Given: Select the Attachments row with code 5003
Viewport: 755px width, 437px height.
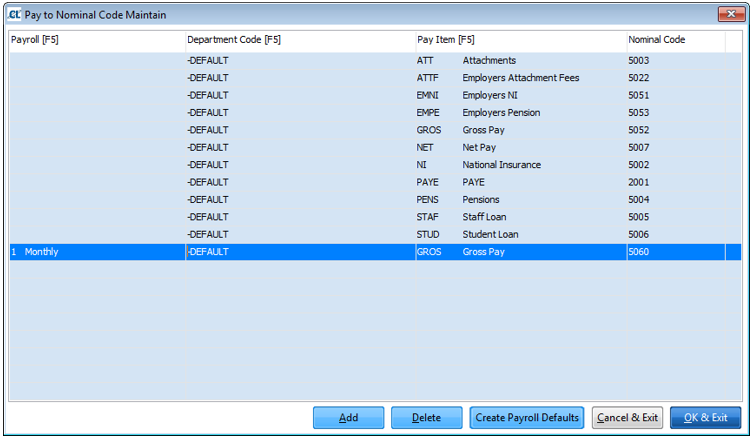Looking at the screenshot, I should 489,61.
